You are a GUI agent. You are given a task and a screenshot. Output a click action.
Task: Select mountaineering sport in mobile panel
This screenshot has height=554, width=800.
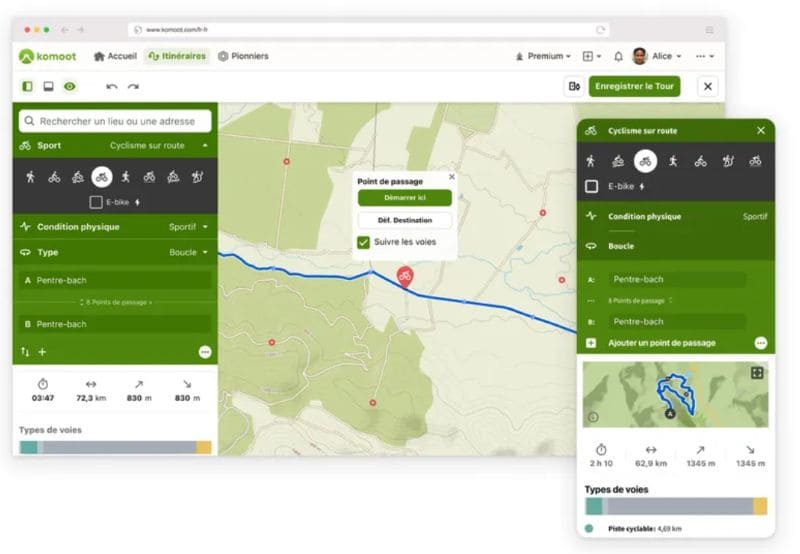click(728, 161)
